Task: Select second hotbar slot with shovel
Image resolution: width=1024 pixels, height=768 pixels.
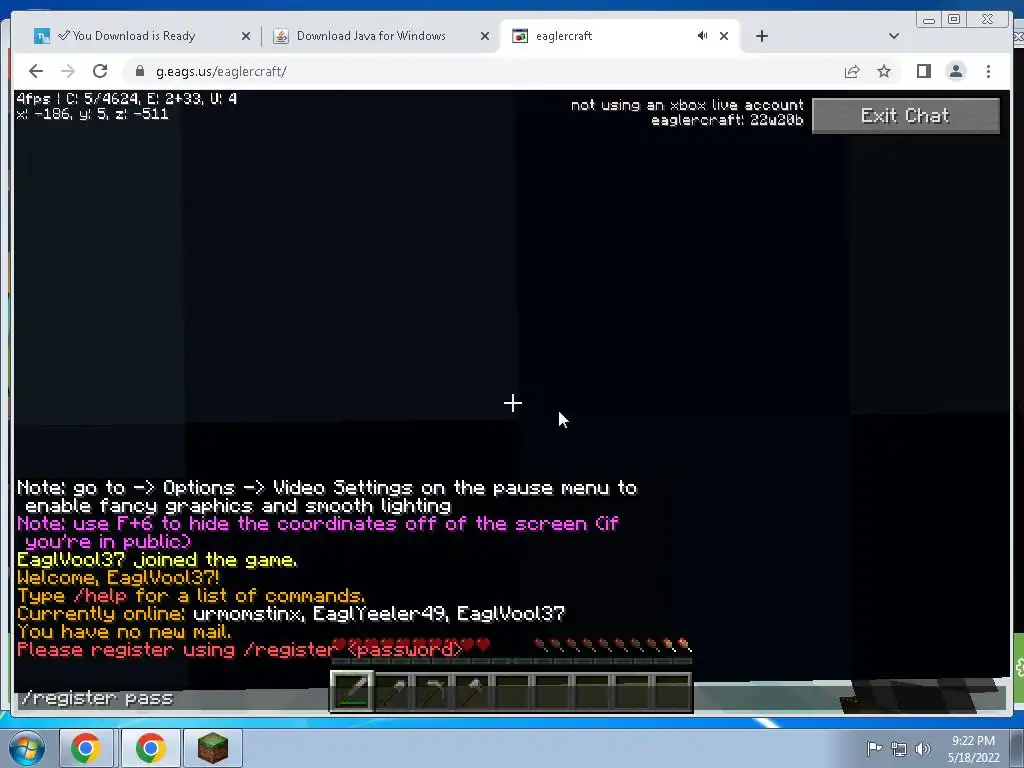Action: pos(393,692)
